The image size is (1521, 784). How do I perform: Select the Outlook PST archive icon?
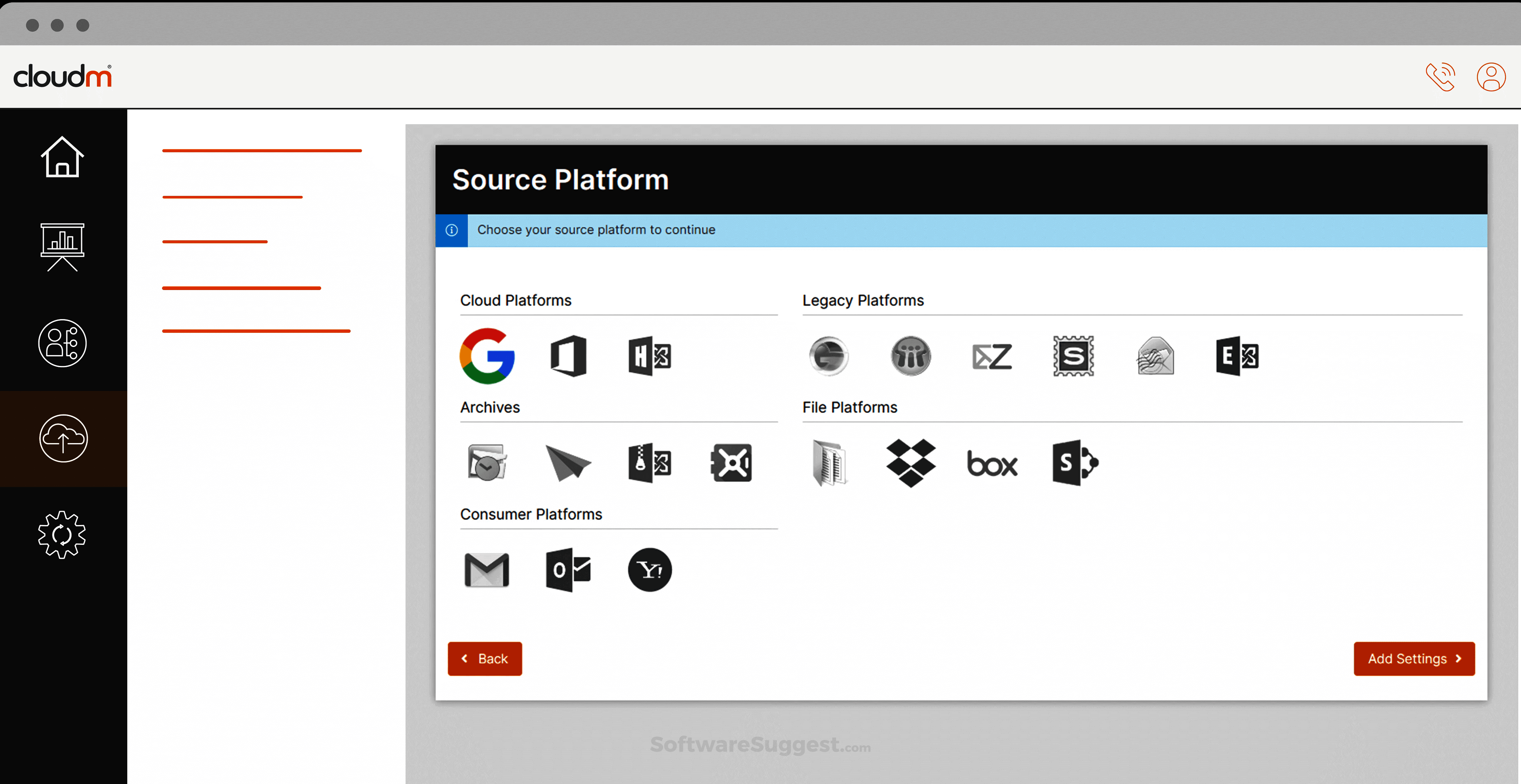pyautogui.click(x=487, y=463)
